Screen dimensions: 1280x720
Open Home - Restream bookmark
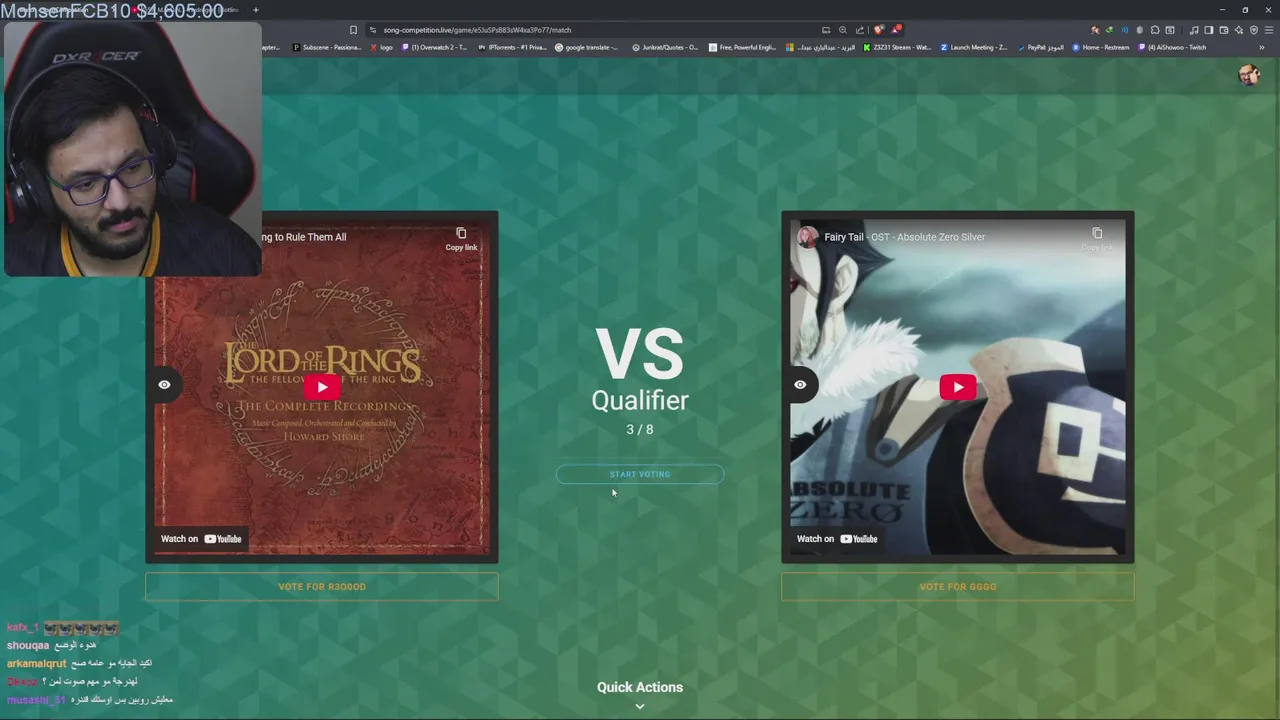coord(1101,47)
